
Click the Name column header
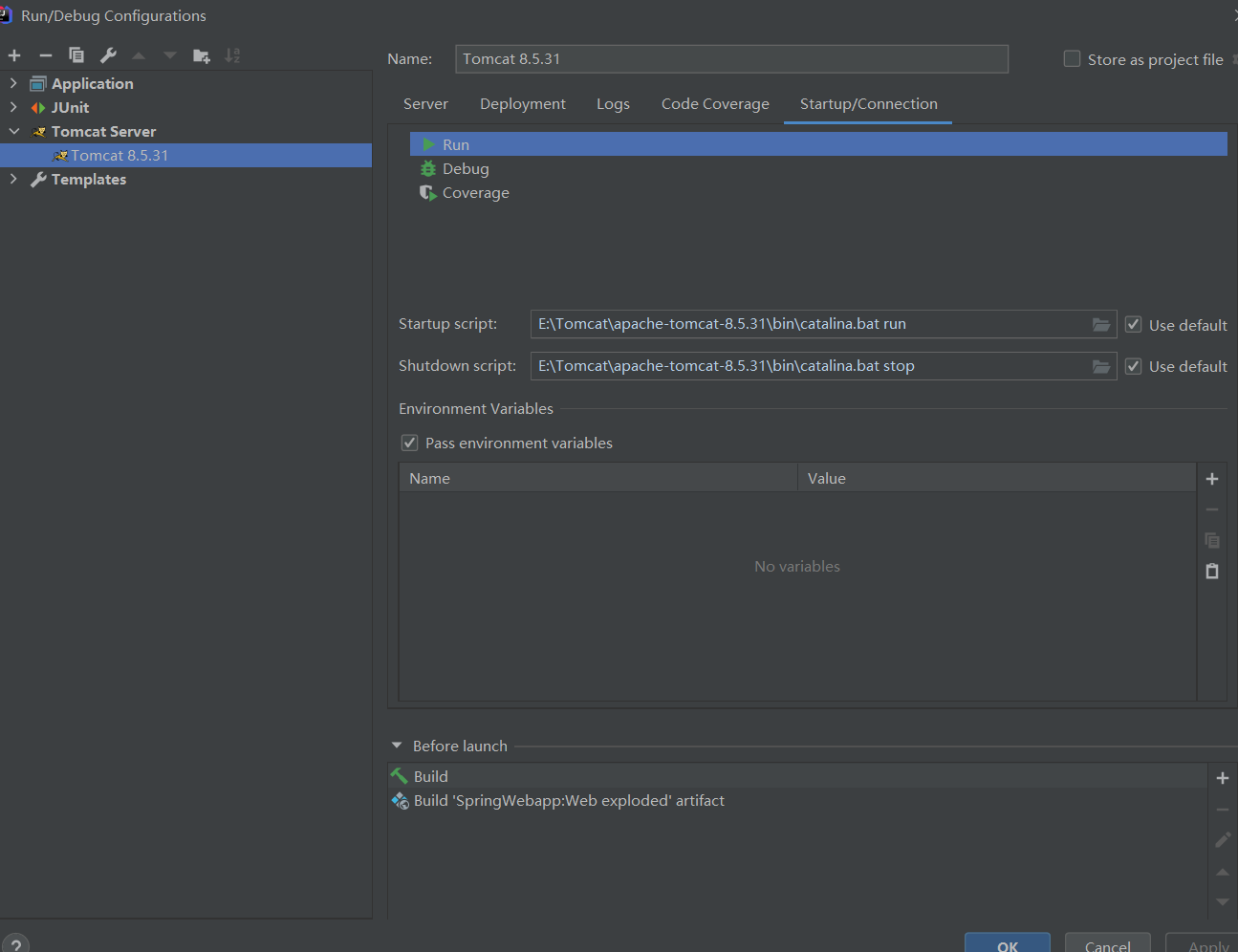598,479
